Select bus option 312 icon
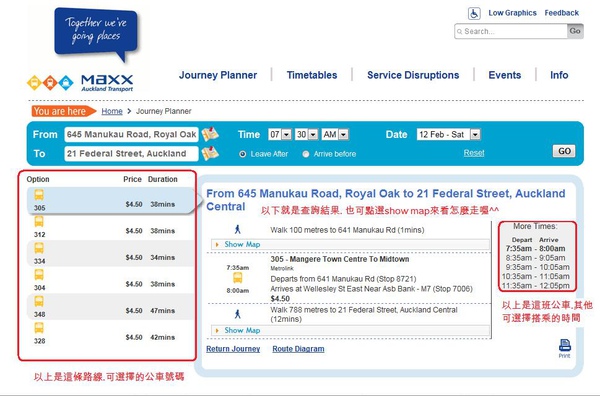Image resolution: width=600 pixels, height=396 pixels. tap(39, 222)
